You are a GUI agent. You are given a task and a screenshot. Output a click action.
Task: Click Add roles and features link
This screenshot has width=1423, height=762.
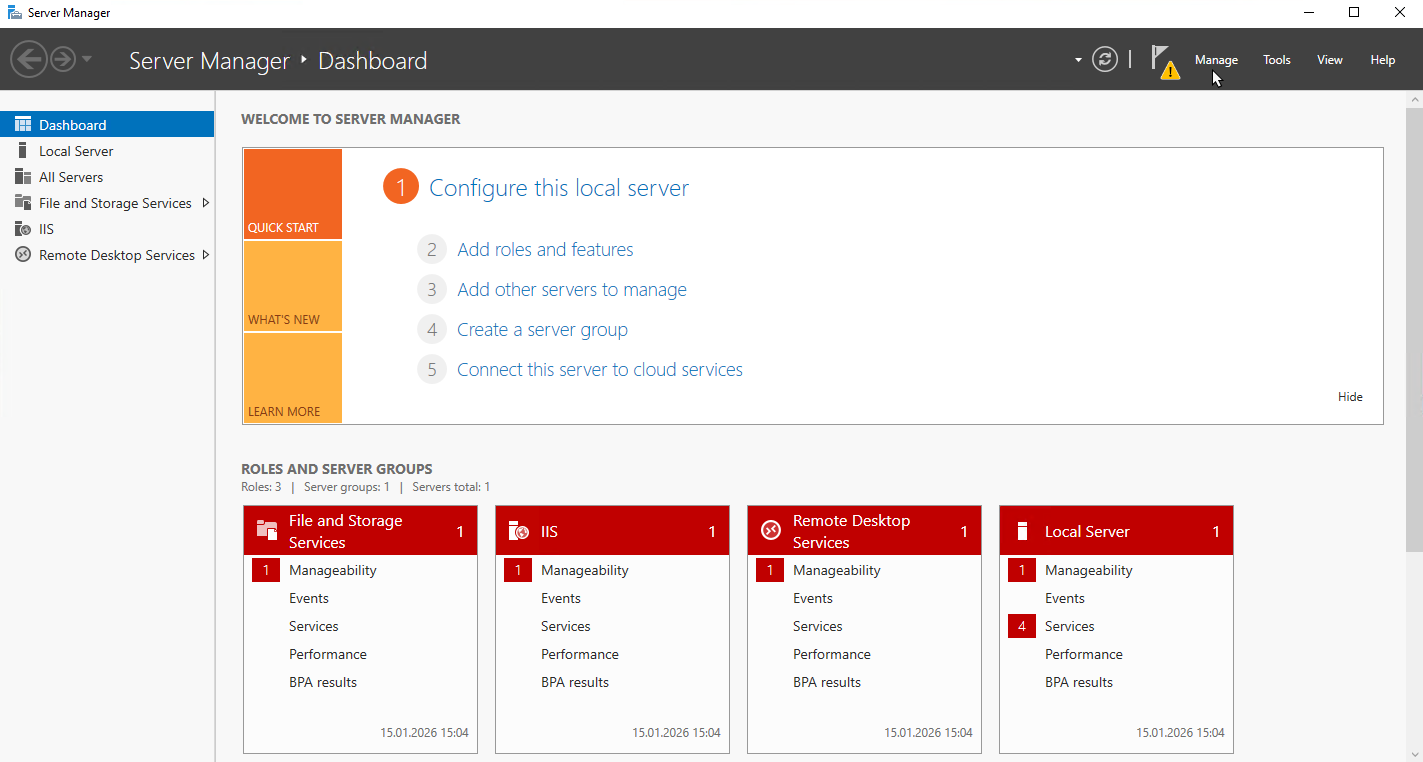pyautogui.click(x=545, y=250)
